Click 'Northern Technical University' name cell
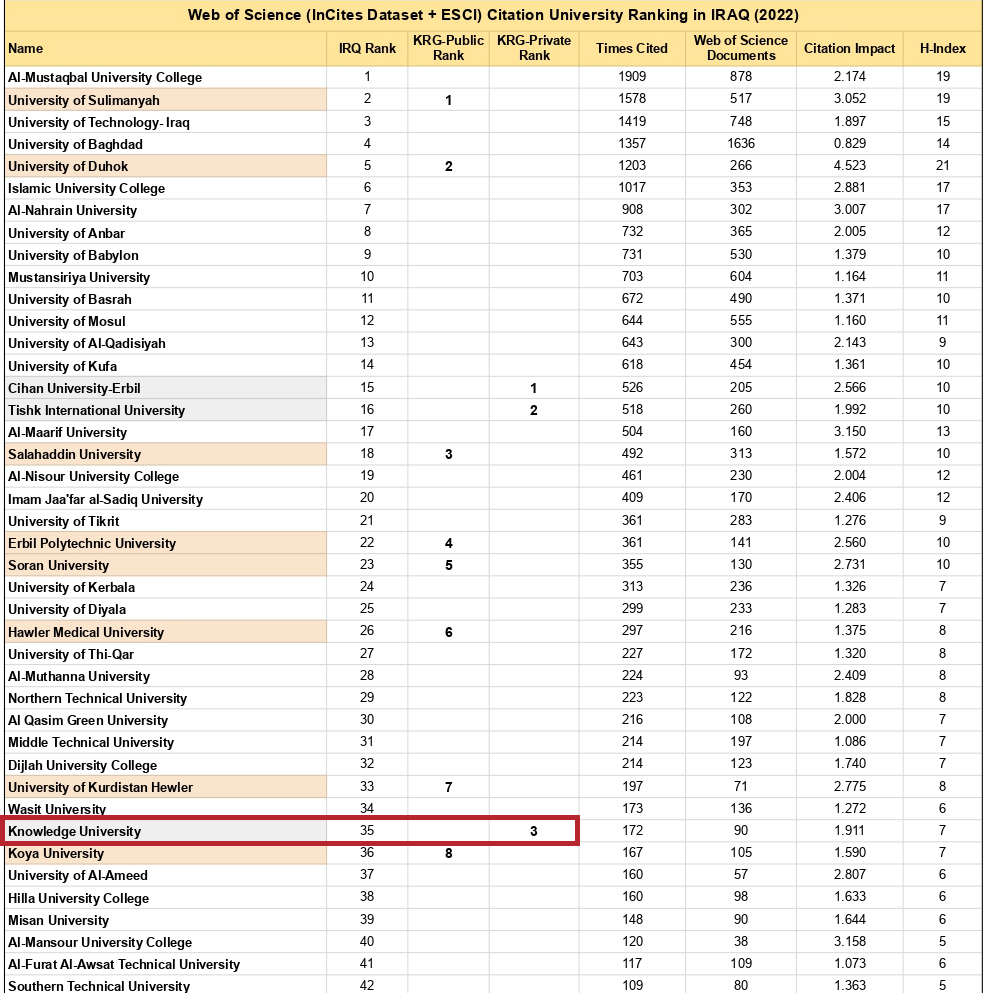This screenshot has width=986, height=993. (x=166, y=699)
